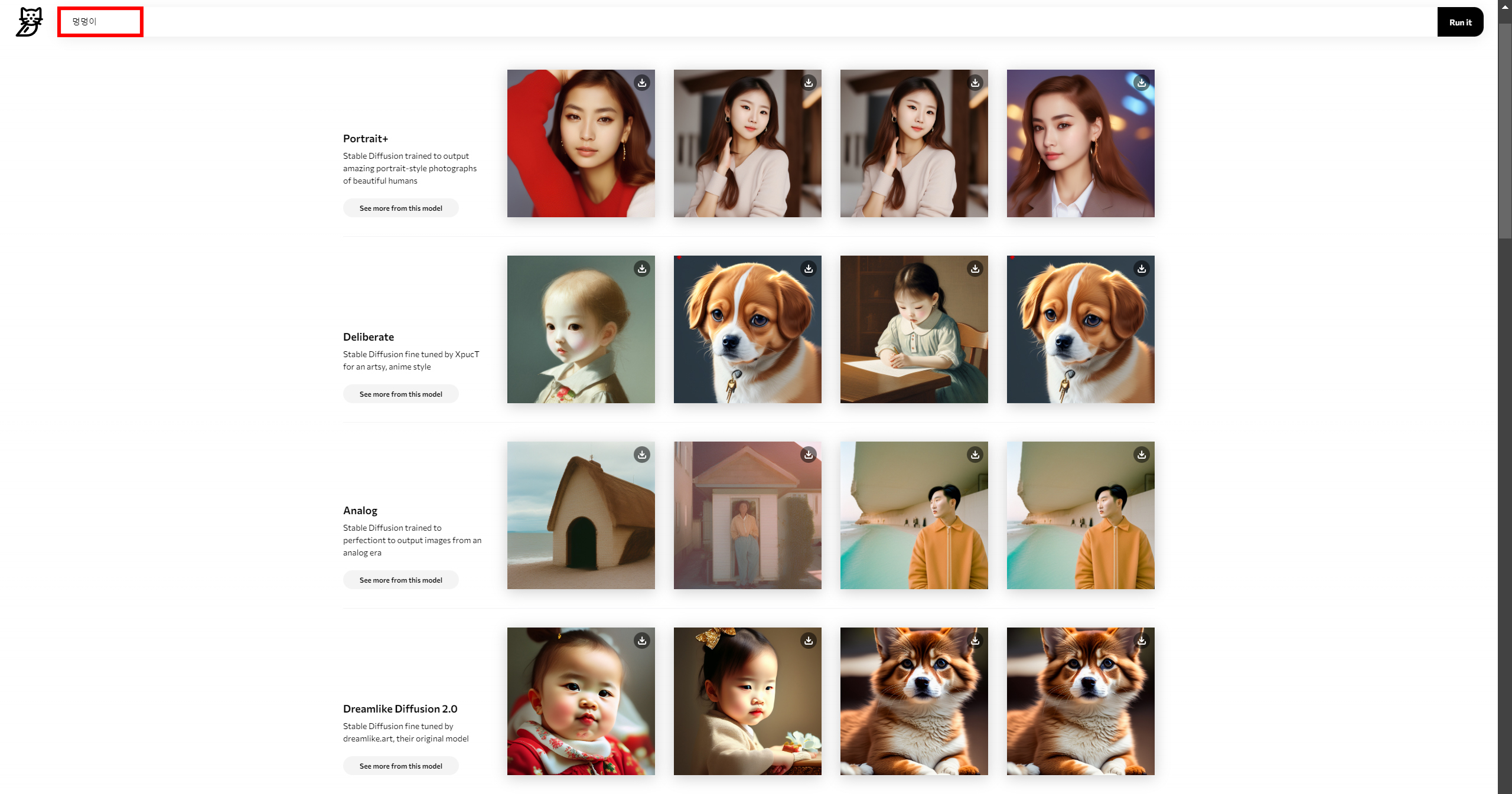Download third Dreamlike image, fluffy puppy
Image resolution: width=1512 pixels, height=794 pixels.
975,641
